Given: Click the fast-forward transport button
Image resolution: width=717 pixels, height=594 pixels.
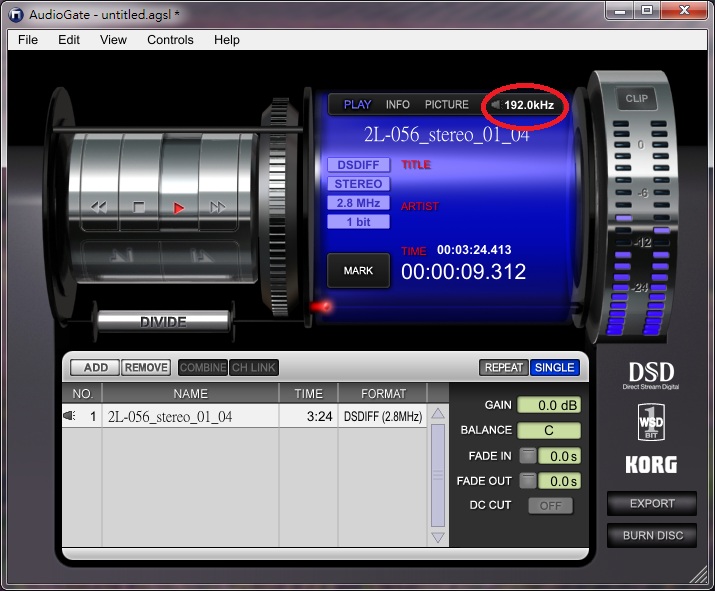Looking at the screenshot, I should click(x=218, y=208).
